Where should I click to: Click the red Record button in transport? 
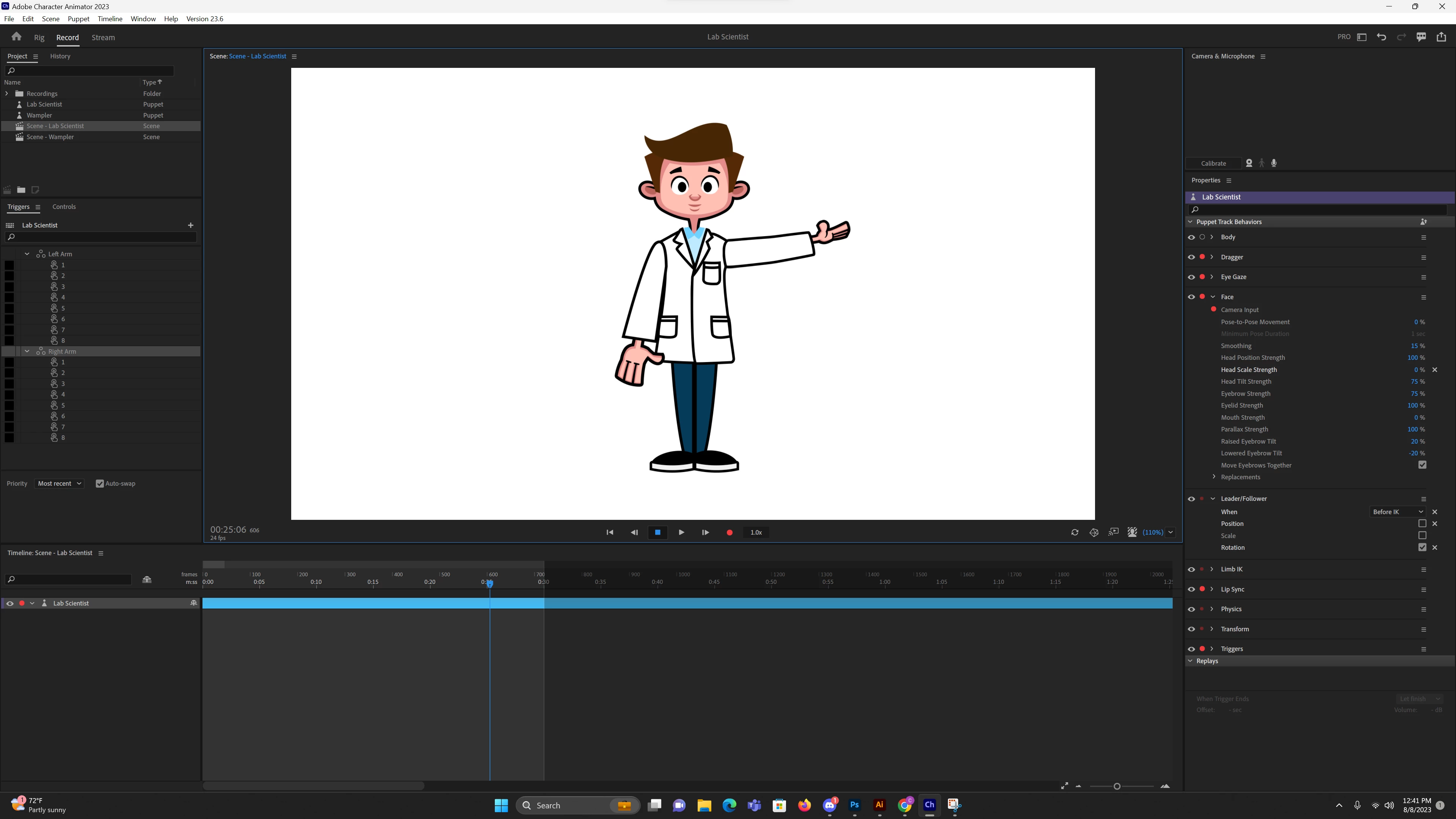tap(729, 532)
